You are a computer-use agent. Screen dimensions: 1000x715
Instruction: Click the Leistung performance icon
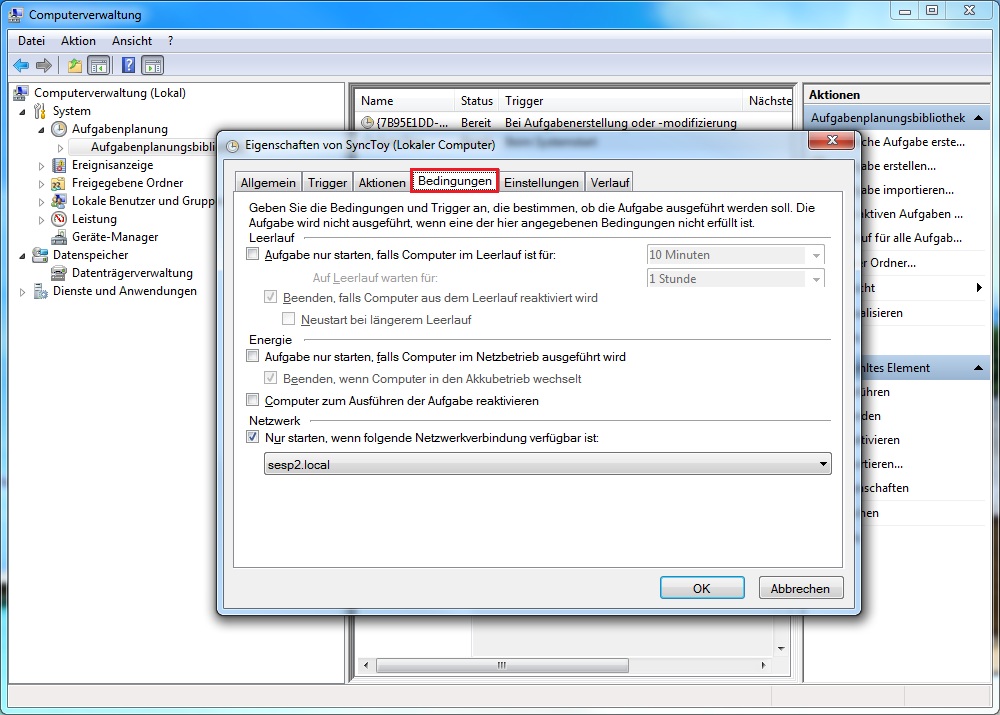59,219
